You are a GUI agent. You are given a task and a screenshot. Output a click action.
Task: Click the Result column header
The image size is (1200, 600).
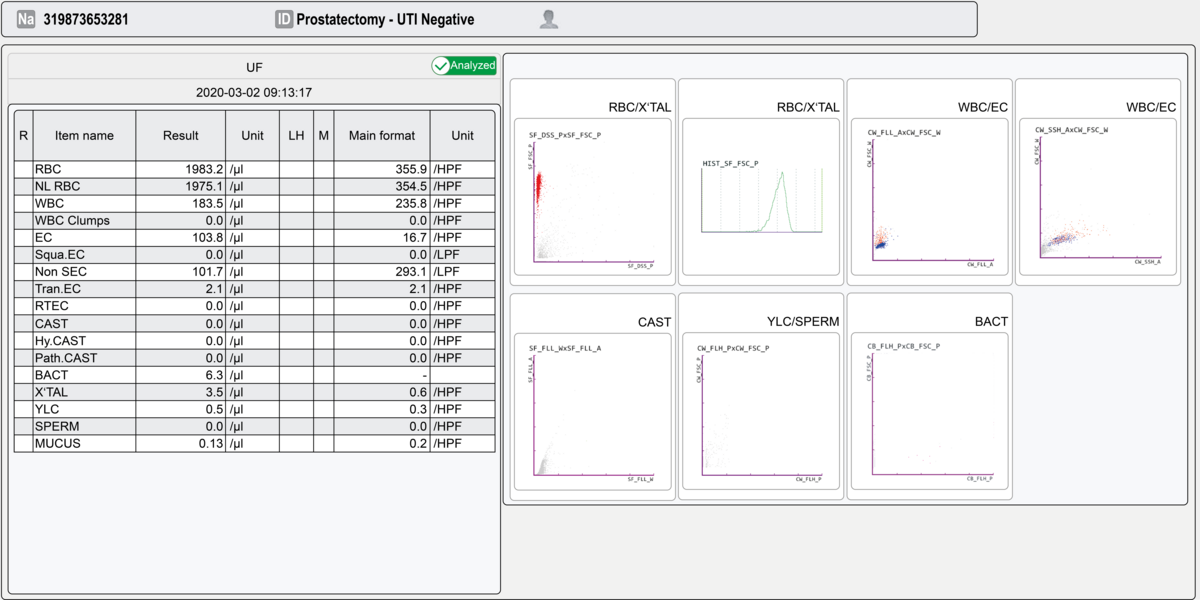180,135
